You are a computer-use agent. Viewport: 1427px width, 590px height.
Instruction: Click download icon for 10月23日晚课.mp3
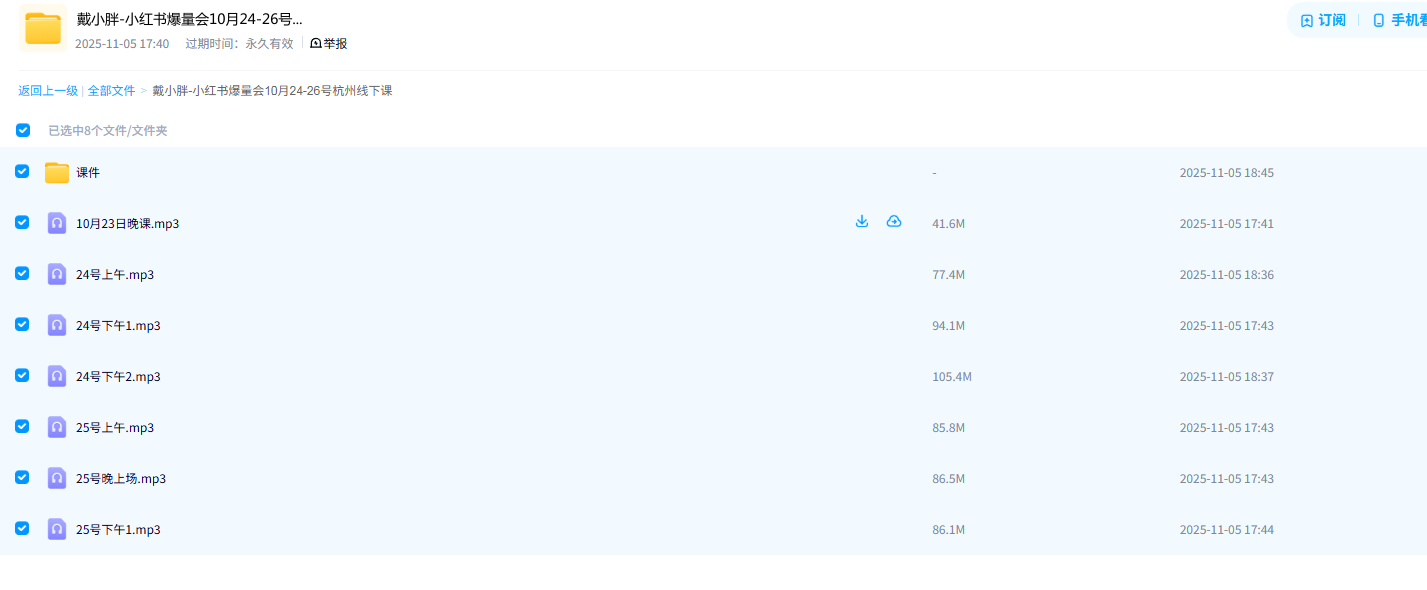click(862, 222)
